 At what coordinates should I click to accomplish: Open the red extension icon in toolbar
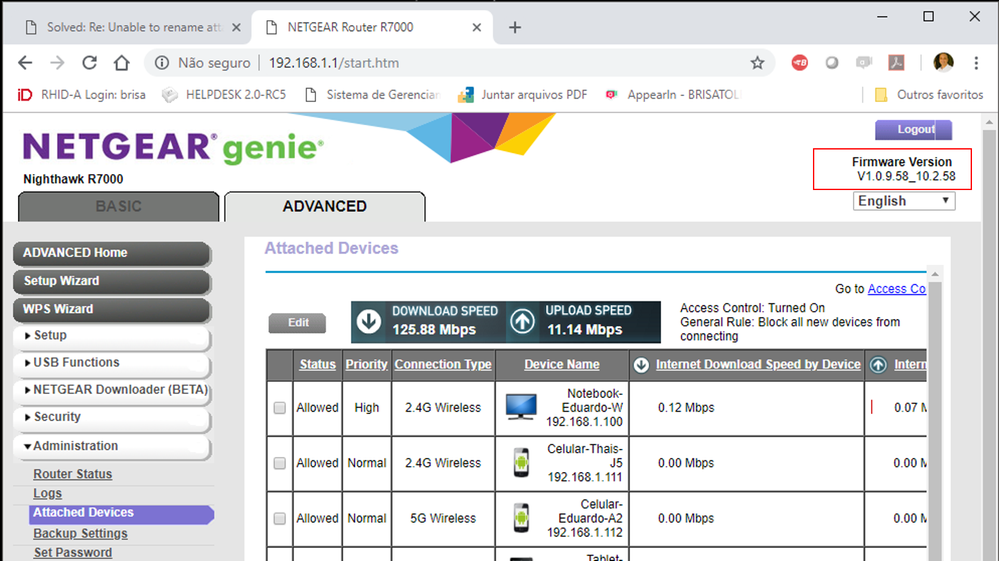800,62
